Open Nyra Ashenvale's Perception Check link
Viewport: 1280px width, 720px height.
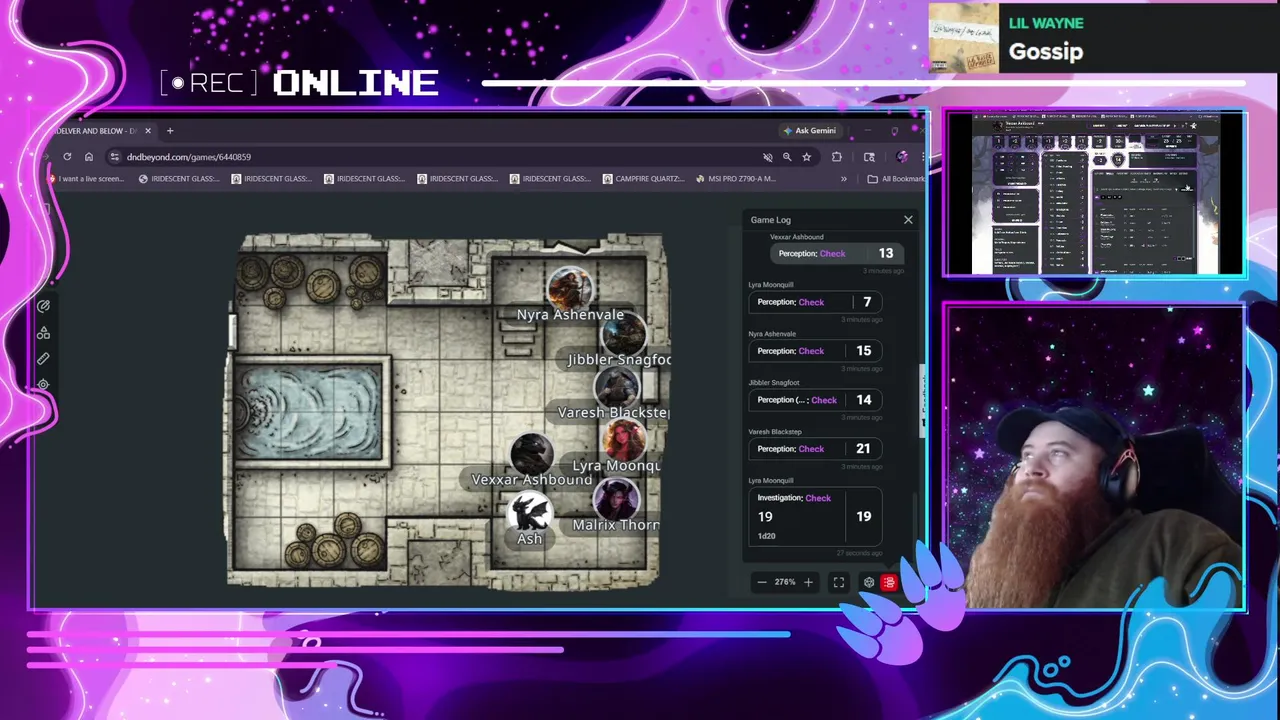811,351
